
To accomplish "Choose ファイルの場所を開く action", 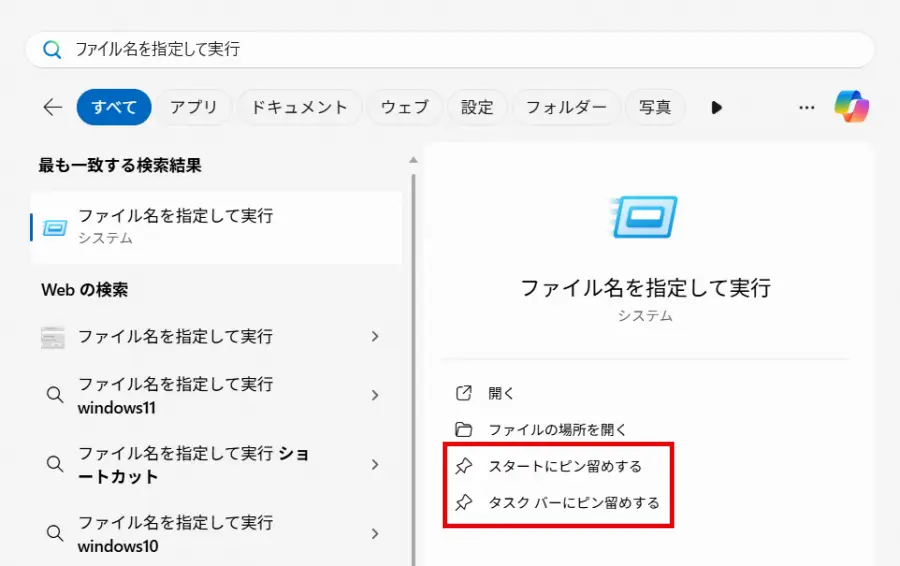I will coord(557,429).
